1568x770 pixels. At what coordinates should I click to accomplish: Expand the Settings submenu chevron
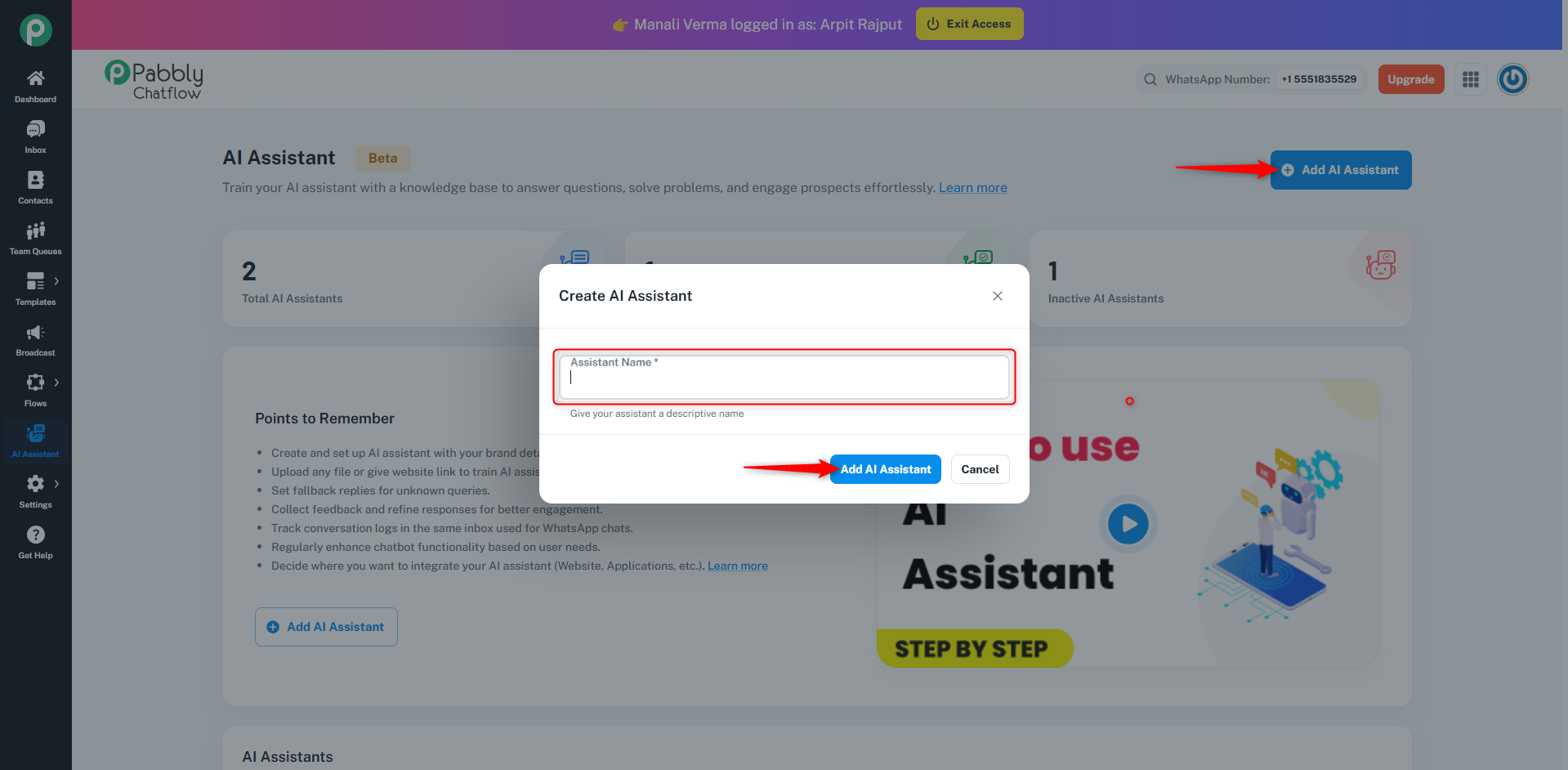[56, 484]
